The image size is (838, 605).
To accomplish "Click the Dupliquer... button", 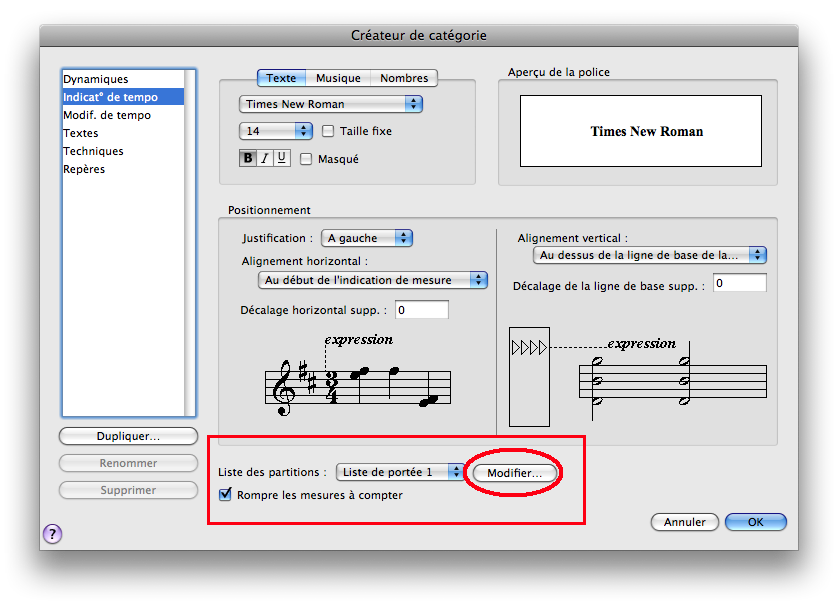I will tap(128, 436).
